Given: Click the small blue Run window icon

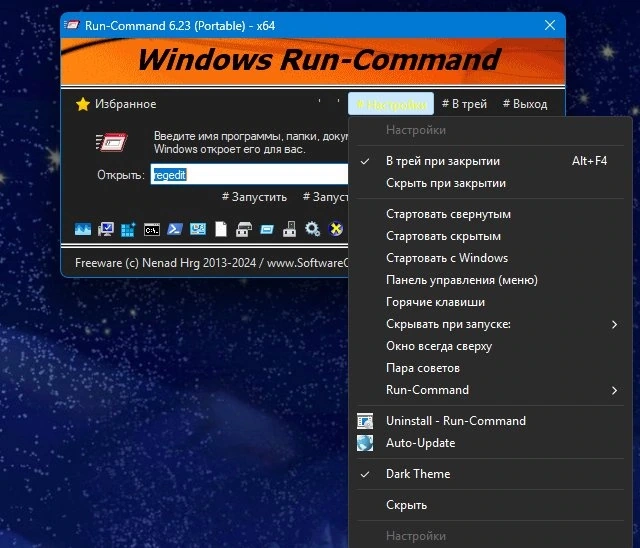Looking at the screenshot, I should tap(267, 230).
